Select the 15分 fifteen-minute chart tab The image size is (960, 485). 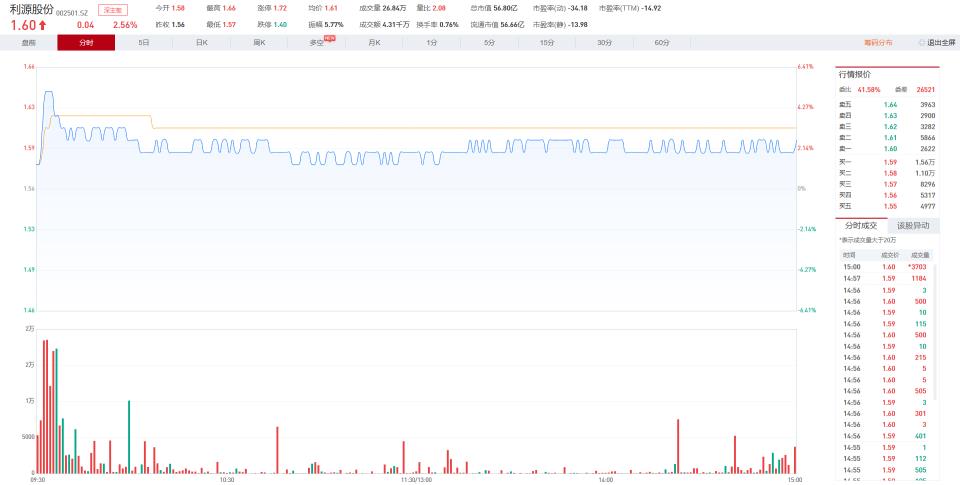[x=547, y=43]
